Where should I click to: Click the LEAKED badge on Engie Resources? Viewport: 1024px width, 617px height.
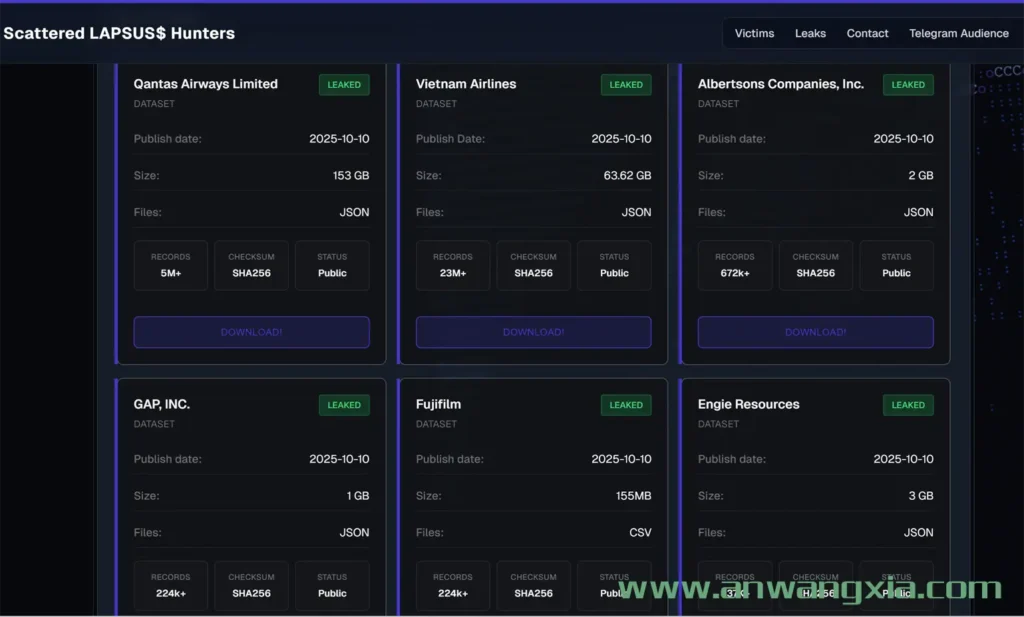[x=908, y=405]
